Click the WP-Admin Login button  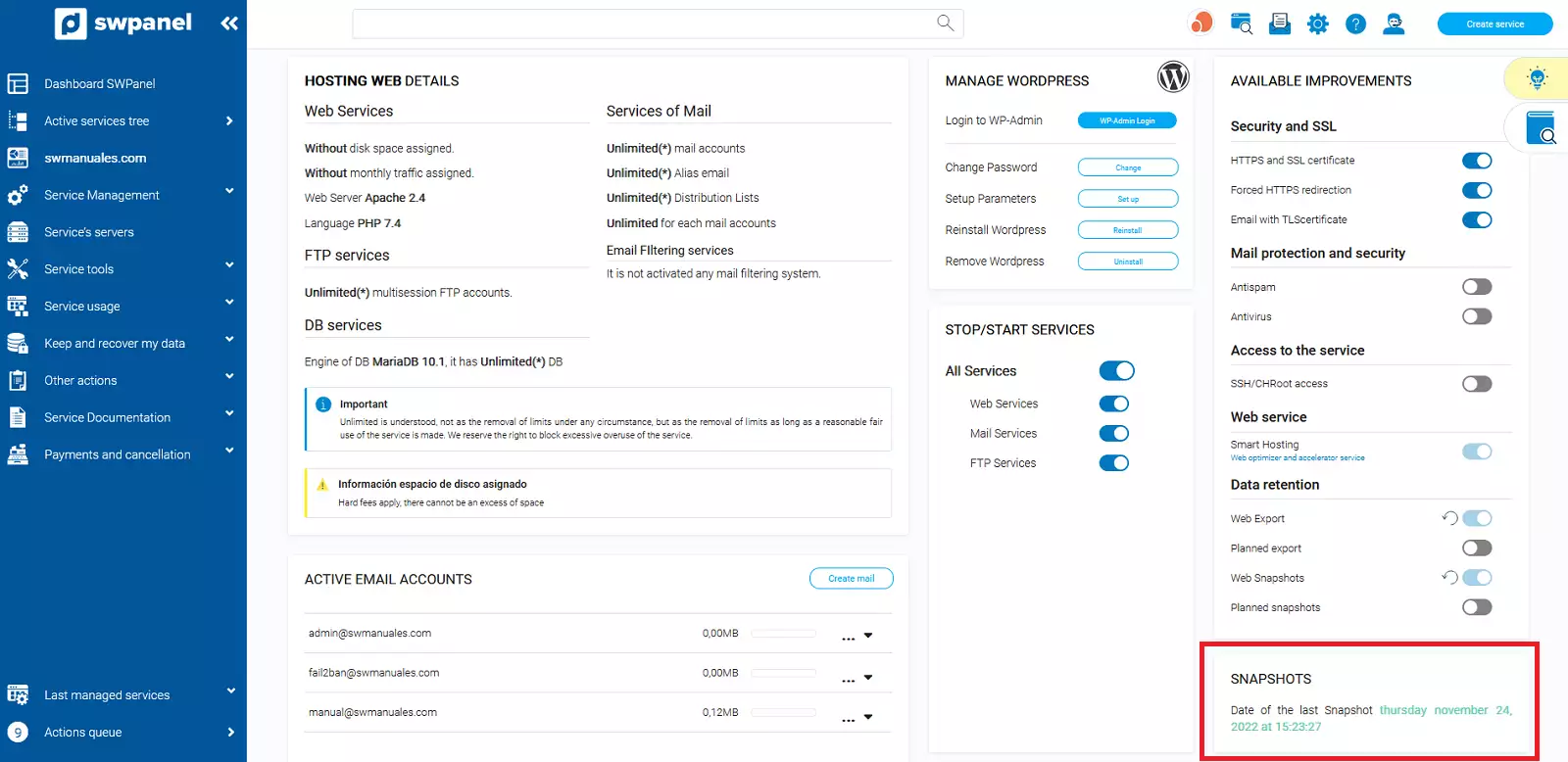click(x=1127, y=120)
